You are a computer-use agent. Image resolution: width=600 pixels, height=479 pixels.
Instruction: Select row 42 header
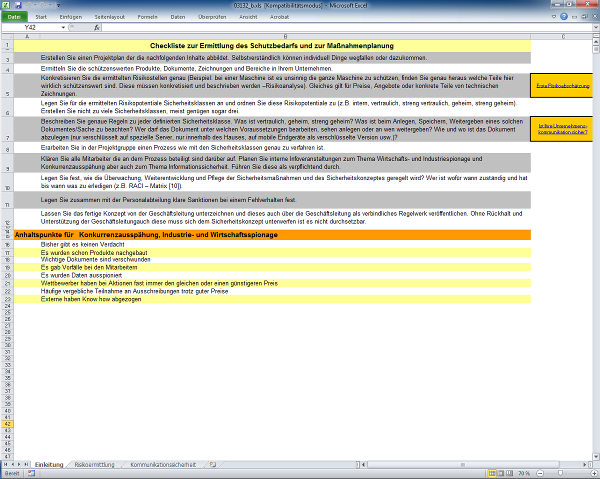(x=5, y=424)
